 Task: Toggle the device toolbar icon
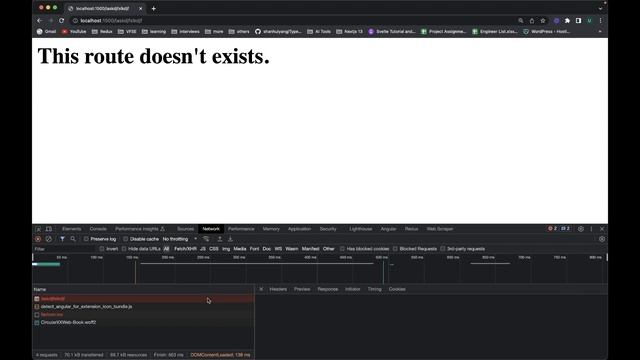[x=49, y=229]
